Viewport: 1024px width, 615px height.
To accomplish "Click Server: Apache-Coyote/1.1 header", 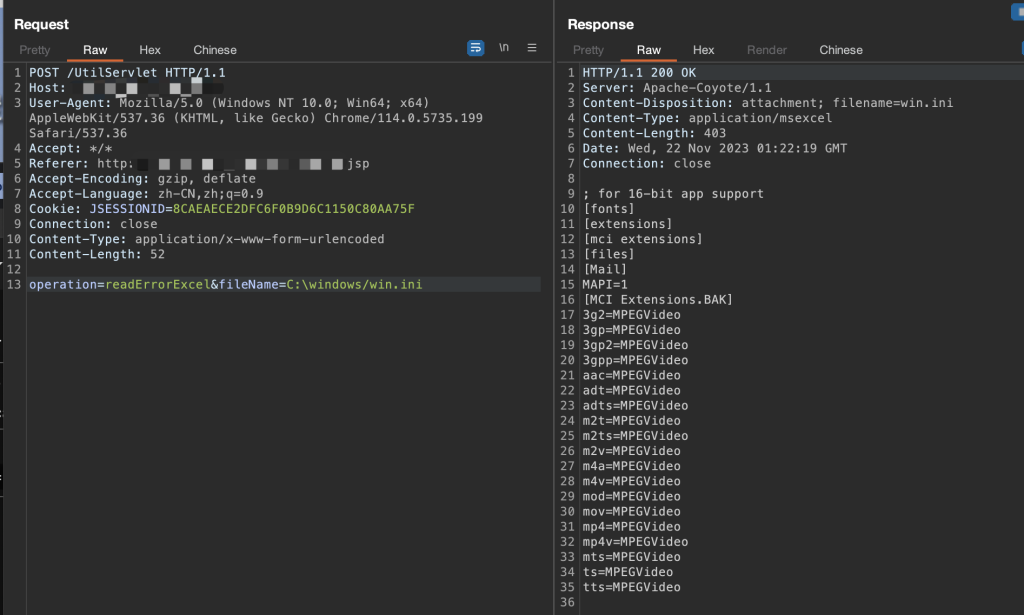I will [x=677, y=87].
